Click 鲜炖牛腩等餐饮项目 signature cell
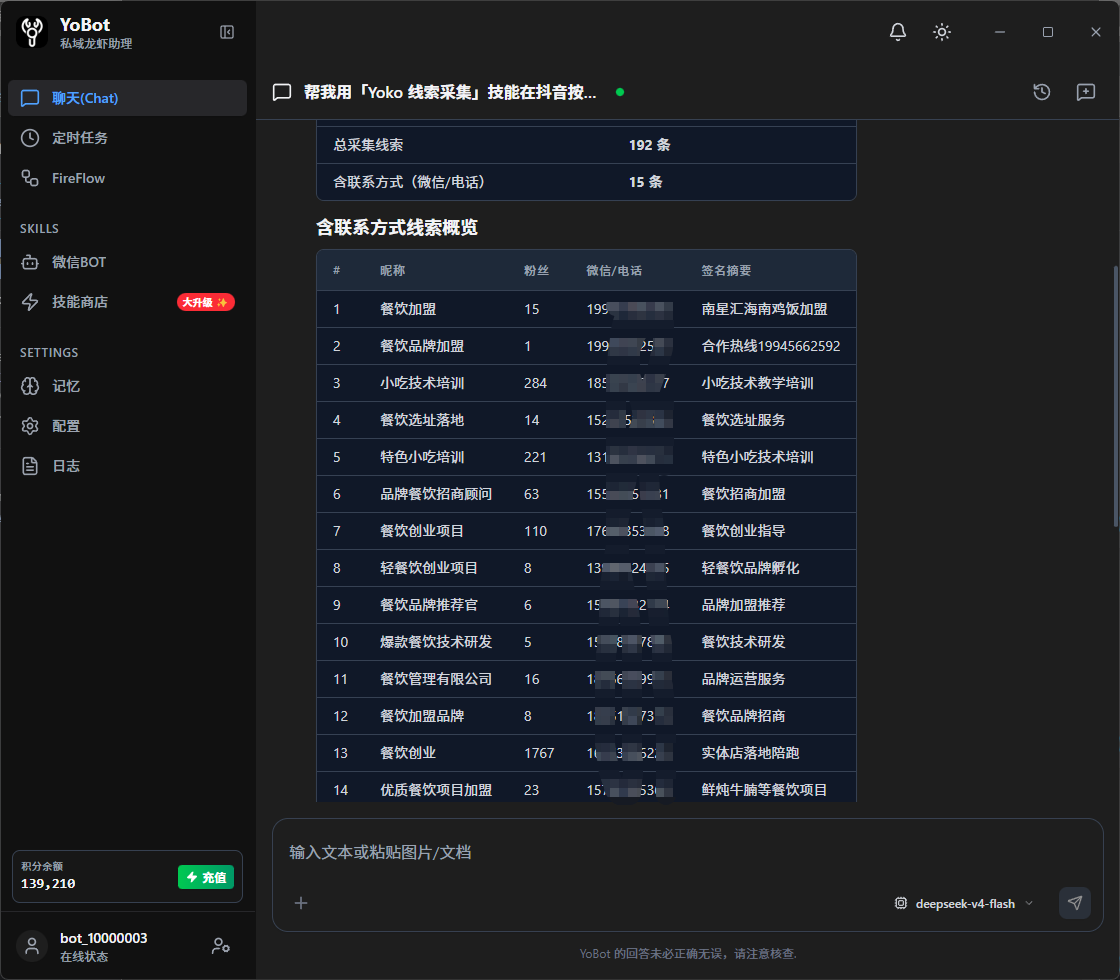The width and height of the screenshot is (1120, 980). tap(764, 790)
